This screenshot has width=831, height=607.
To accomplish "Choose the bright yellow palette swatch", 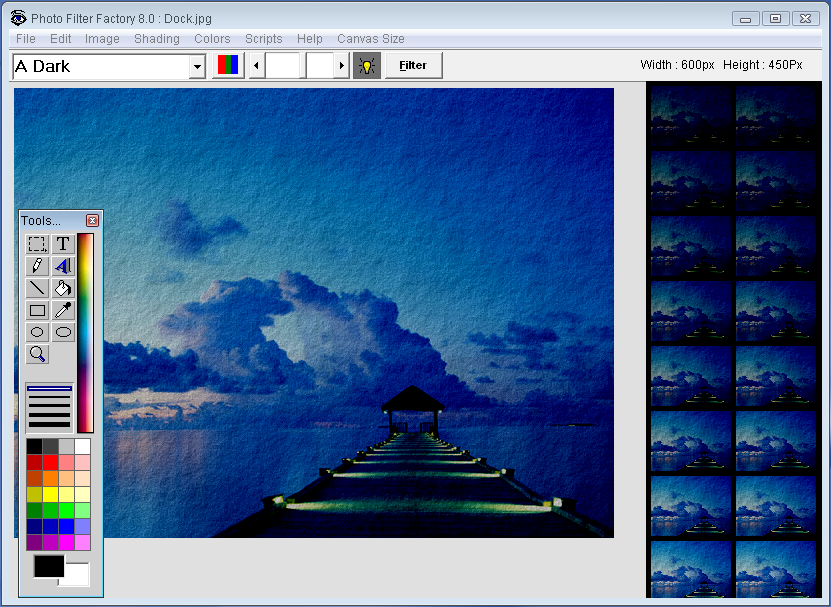I will 50,494.
